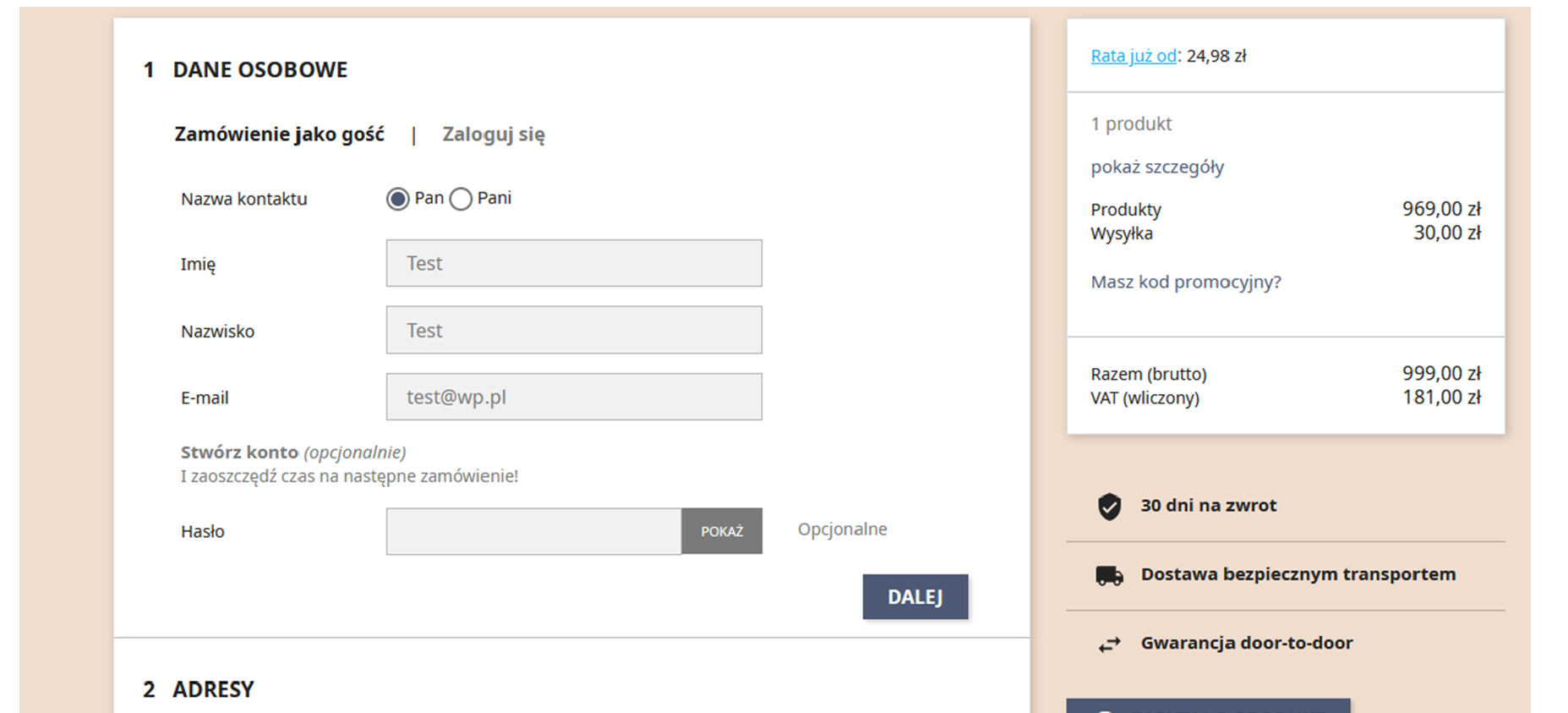Click the E-mail input field
Screen dimensions: 1568x713
click(x=573, y=397)
